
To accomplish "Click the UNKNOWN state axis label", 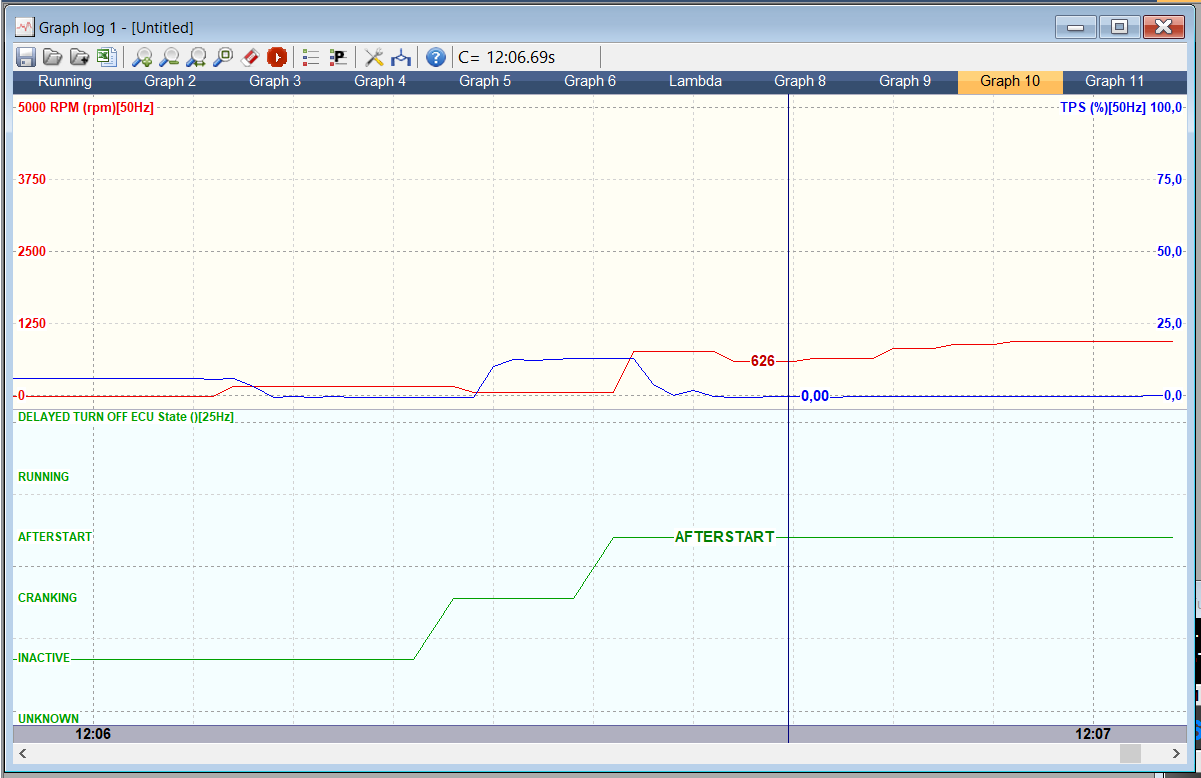I will [x=48, y=719].
